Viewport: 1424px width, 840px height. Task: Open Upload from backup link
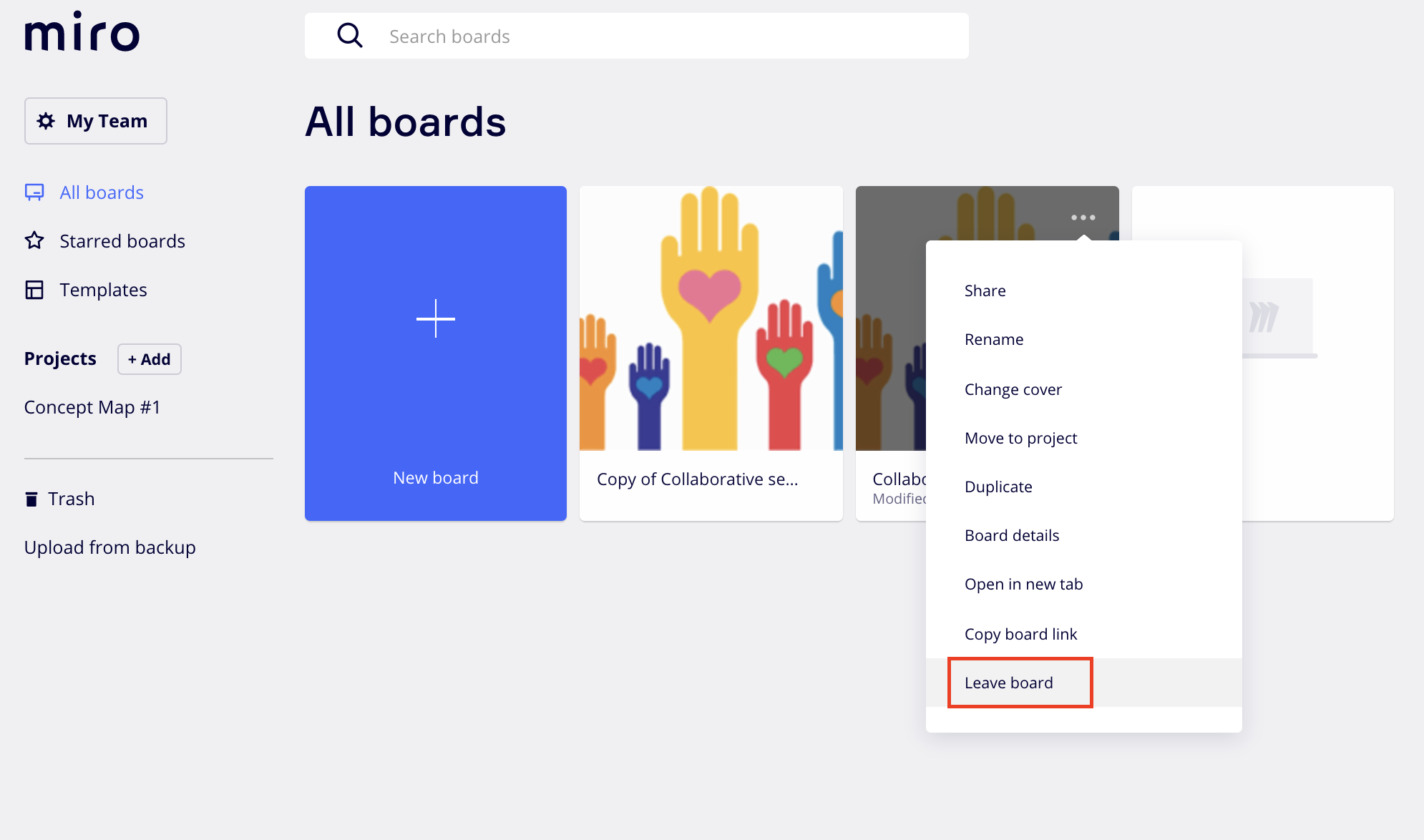point(110,547)
